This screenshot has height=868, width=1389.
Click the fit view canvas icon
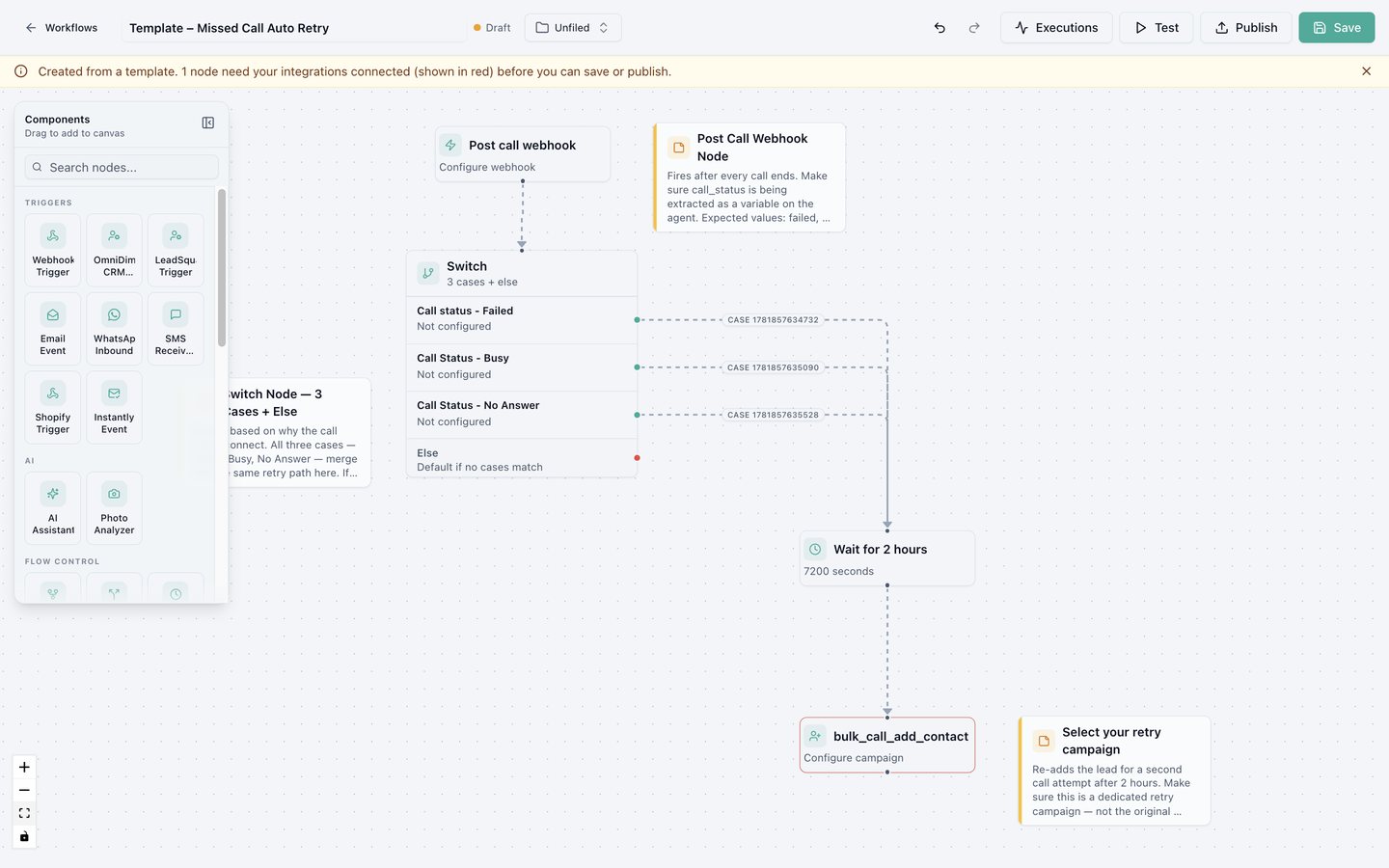click(24, 814)
